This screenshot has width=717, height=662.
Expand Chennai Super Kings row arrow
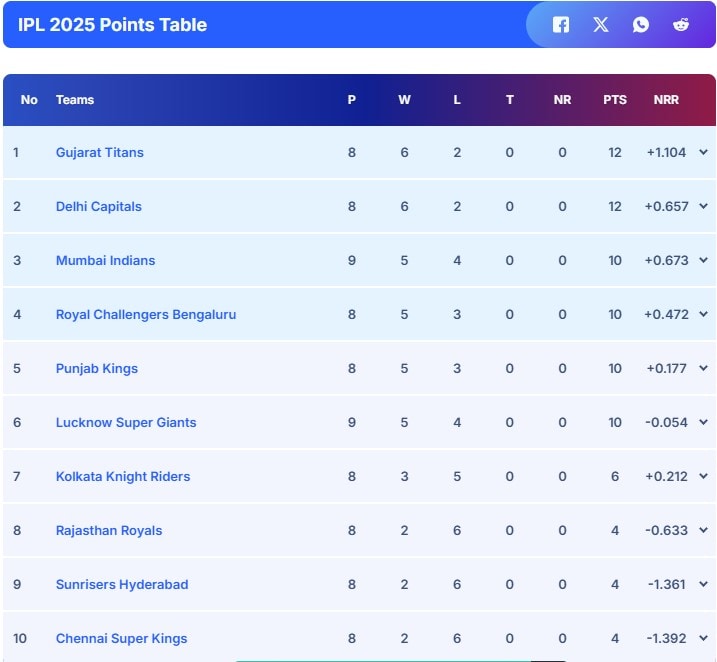(x=703, y=639)
